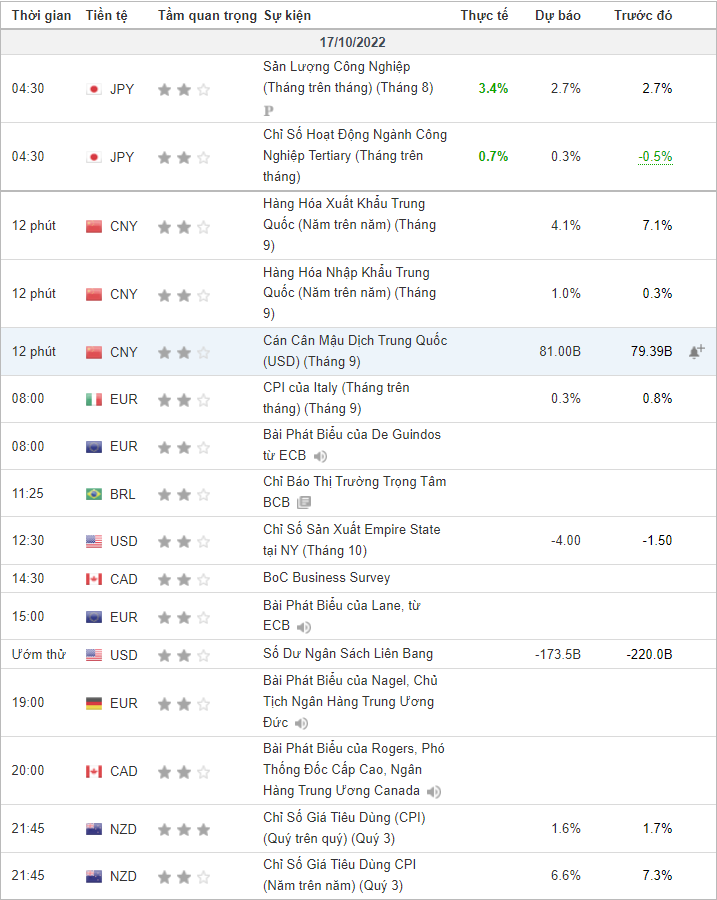Click the alert bell icon on trade balance row
Viewport: 717px width, 900px height.
point(696,351)
